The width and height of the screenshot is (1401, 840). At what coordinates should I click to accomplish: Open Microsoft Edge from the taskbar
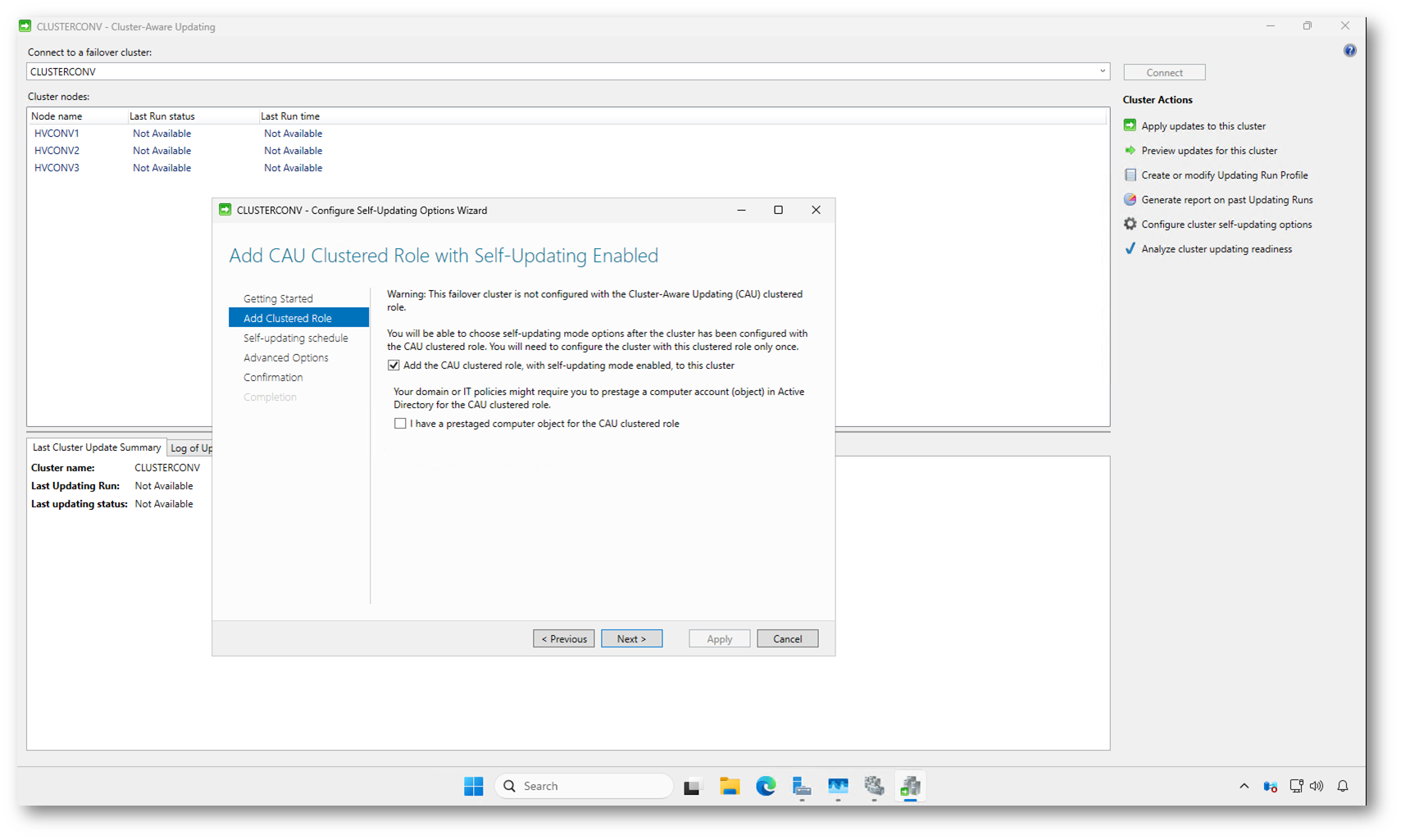click(766, 786)
